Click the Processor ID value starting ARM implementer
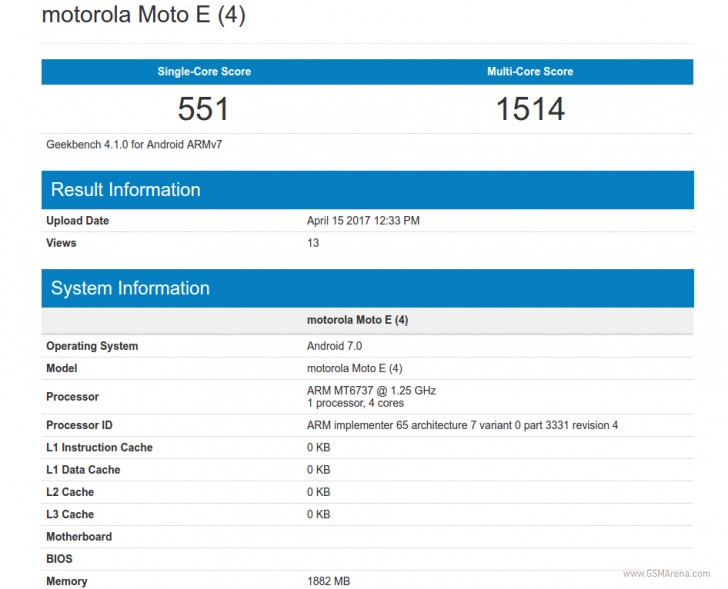This screenshot has width=728, height=589. 462,425
